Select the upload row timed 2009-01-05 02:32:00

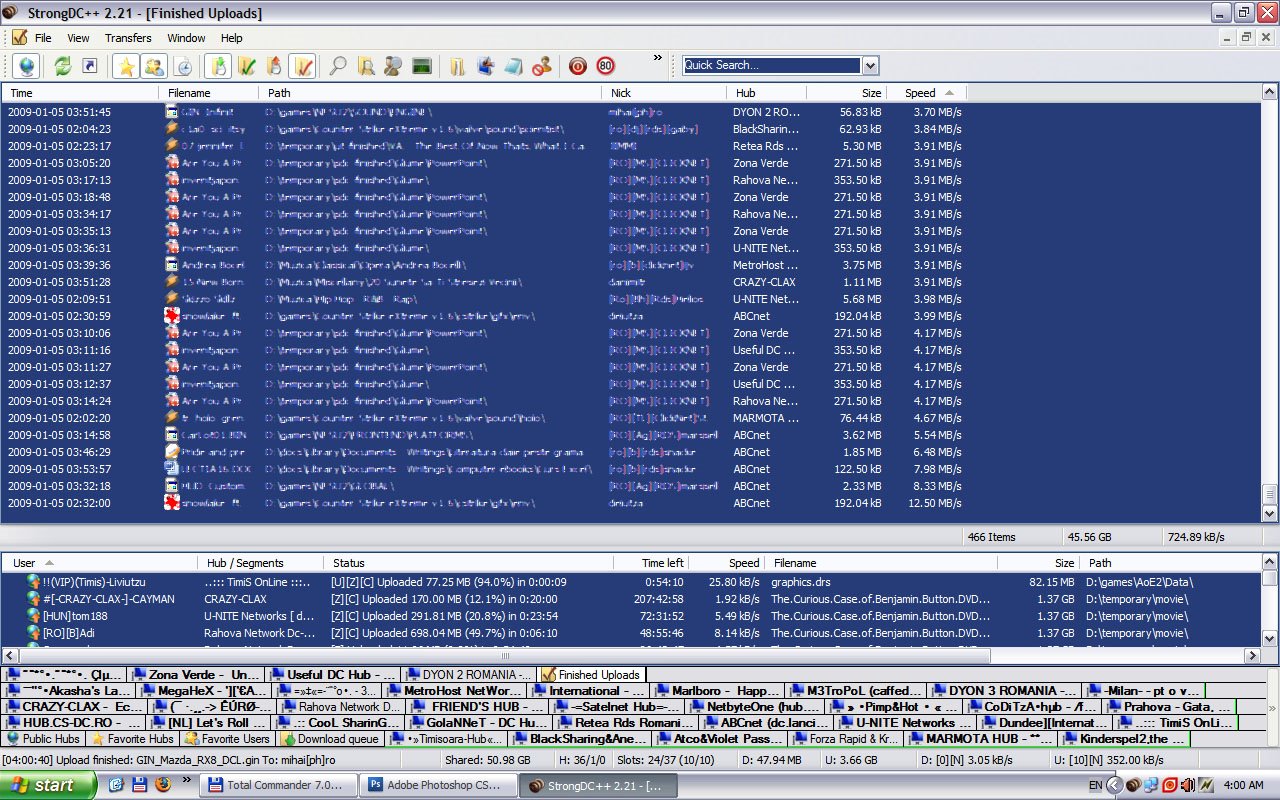[483, 503]
